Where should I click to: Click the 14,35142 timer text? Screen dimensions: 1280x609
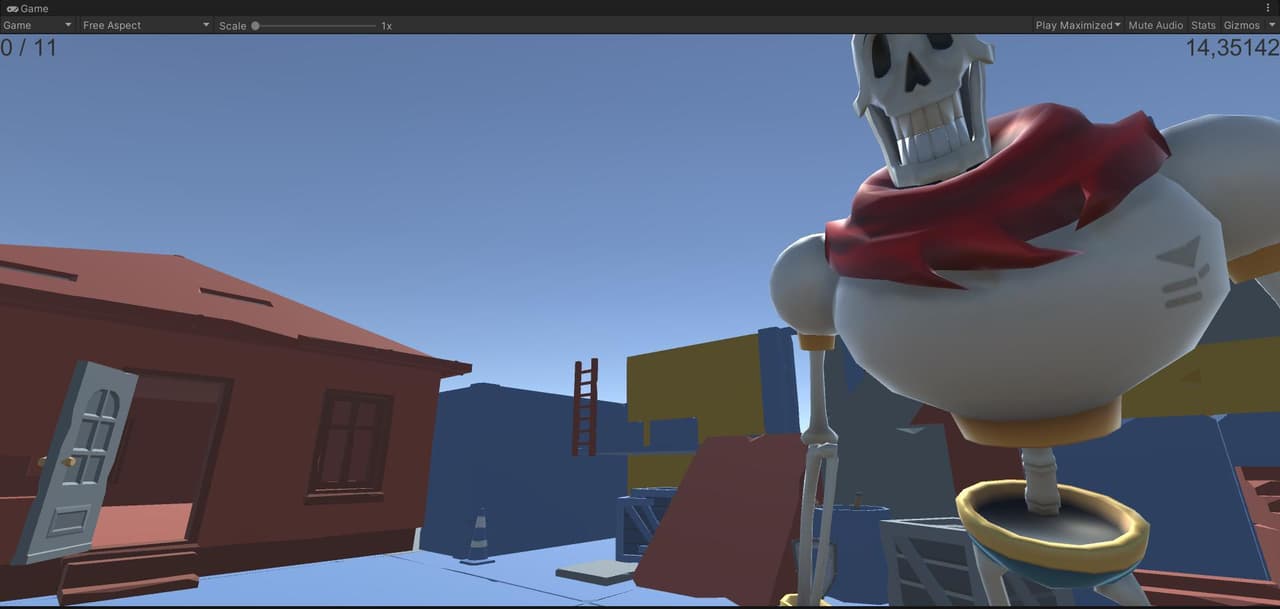click(1232, 48)
